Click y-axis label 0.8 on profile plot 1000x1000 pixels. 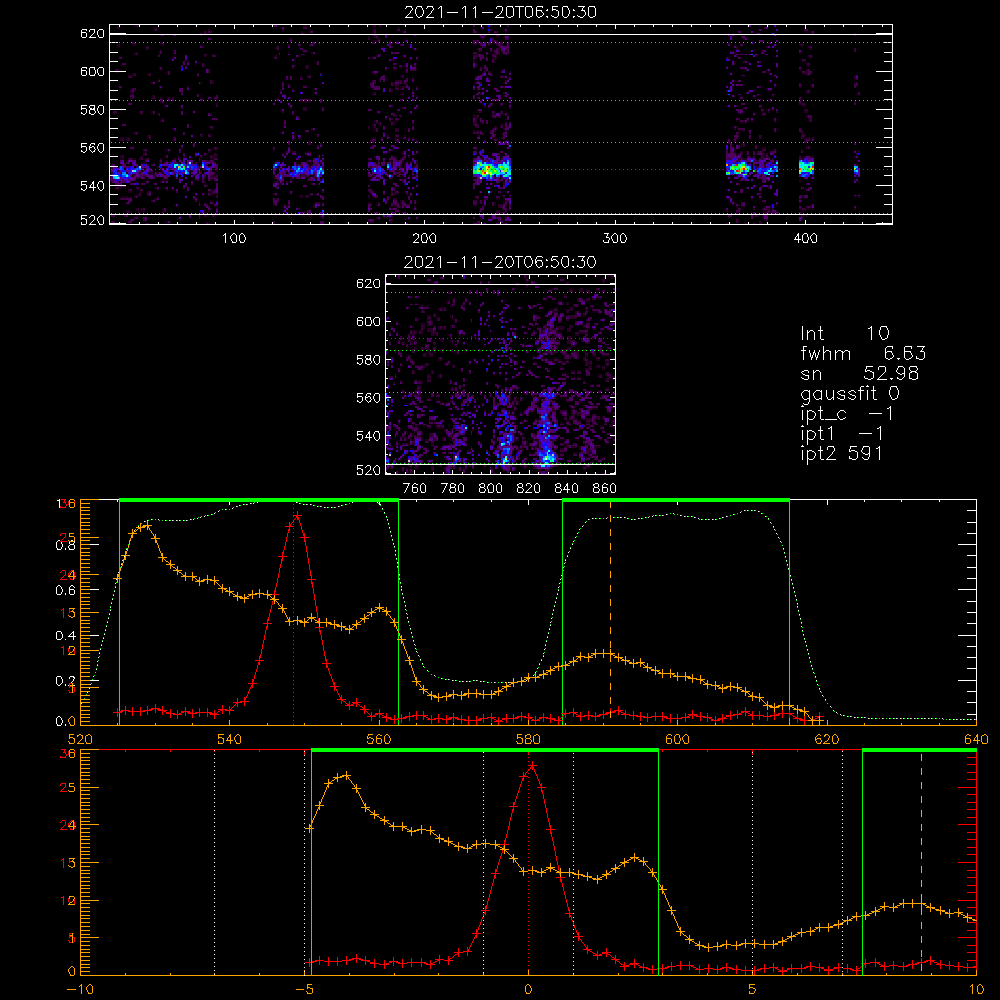[x=65, y=545]
